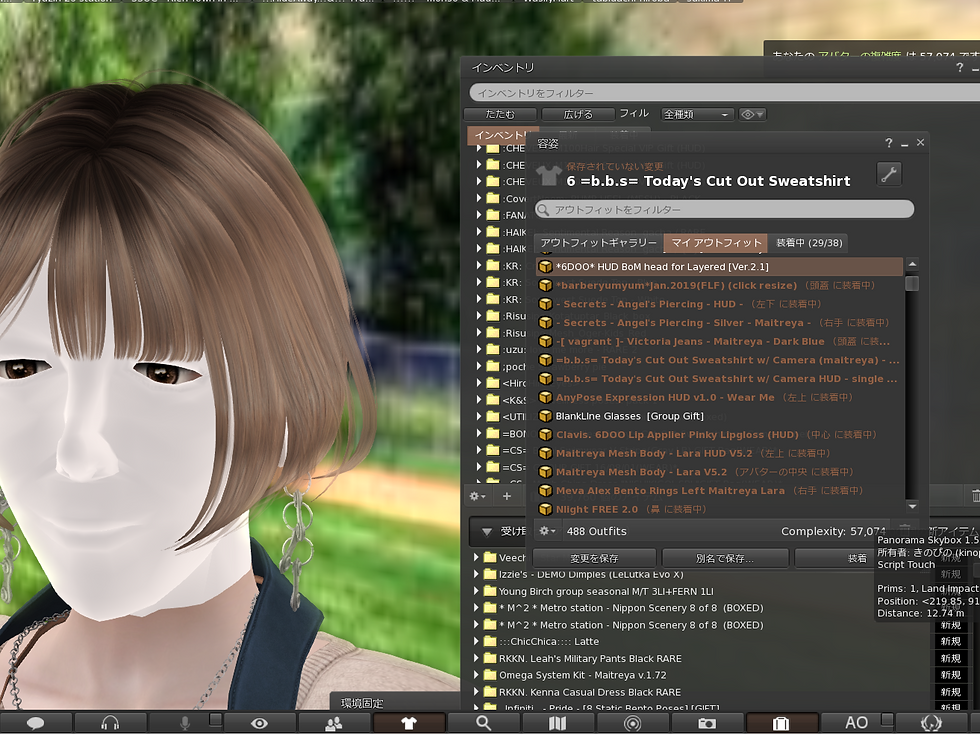Click the wrench edit outfit button
Screen dimensions: 980x735
[889, 174]
